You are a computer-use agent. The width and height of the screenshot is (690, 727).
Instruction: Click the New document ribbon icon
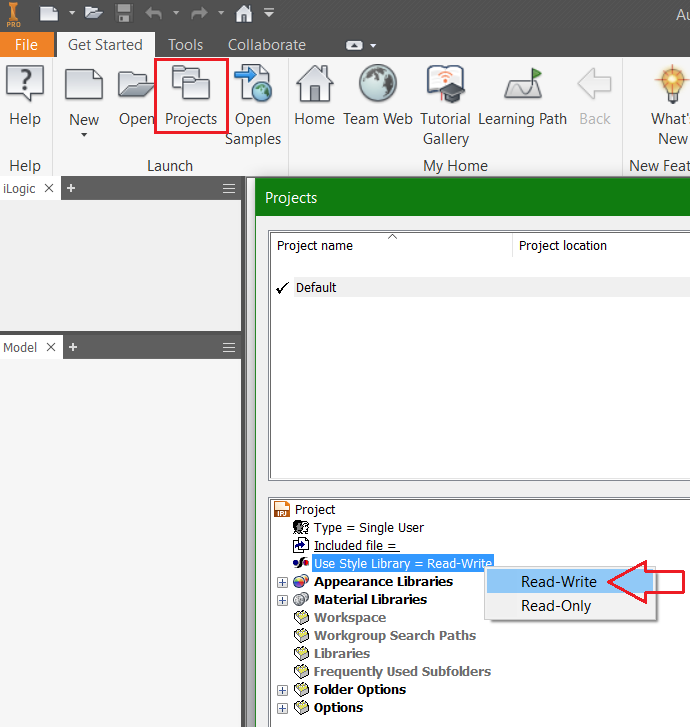click(x=84, y=84)
